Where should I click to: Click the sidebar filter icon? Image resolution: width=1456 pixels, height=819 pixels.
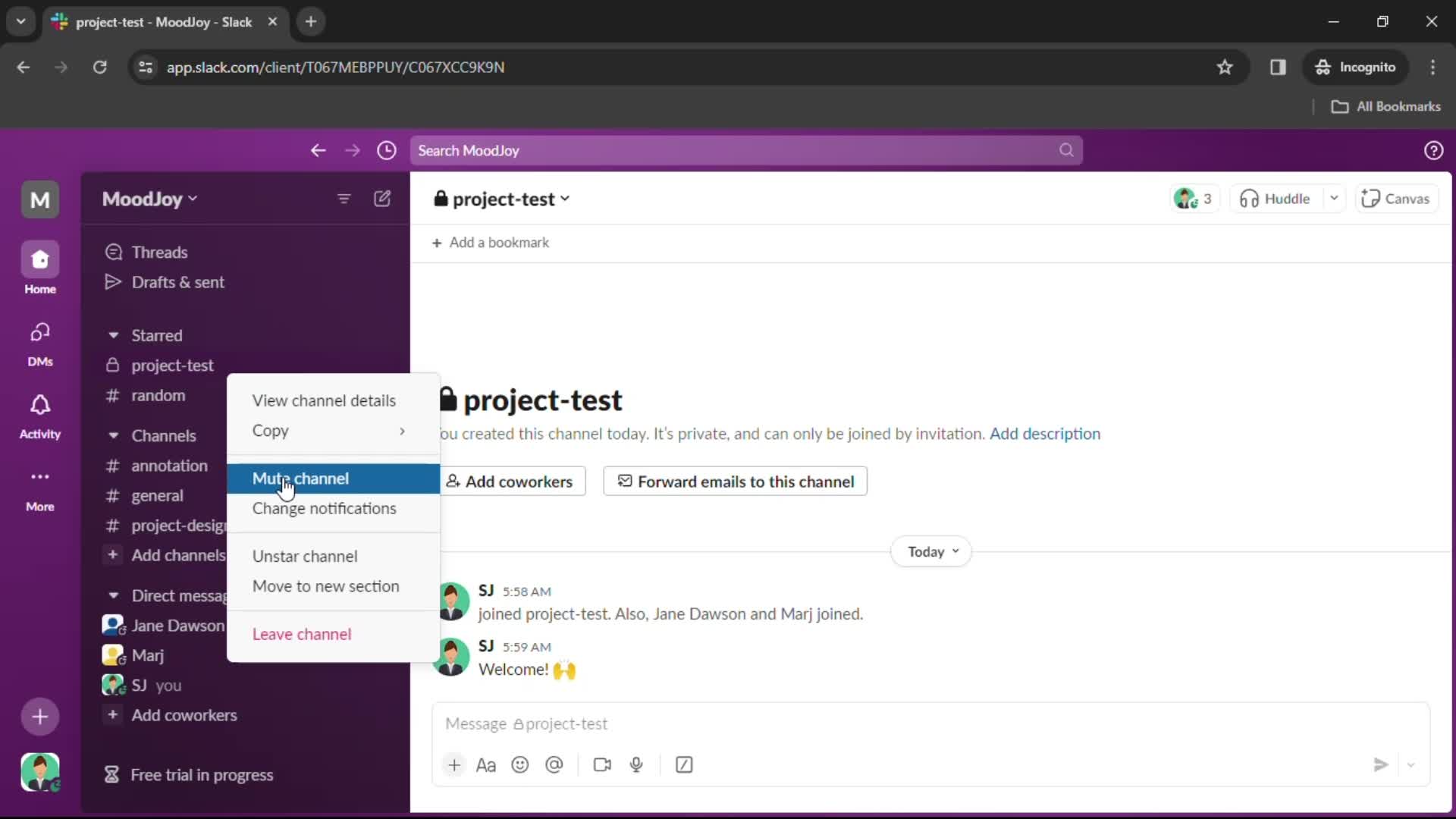click(344, 199)
